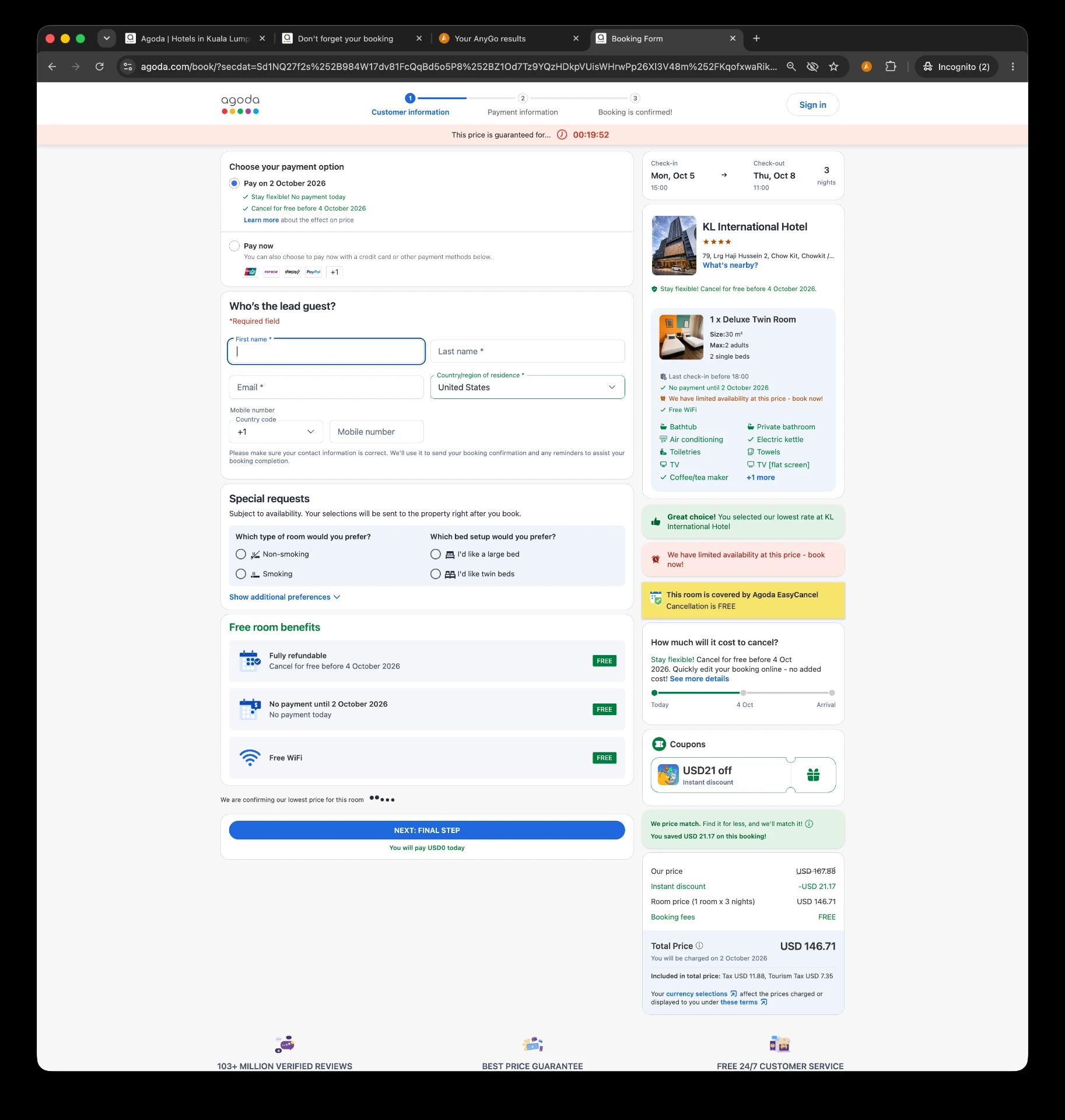The width and height of the screenshot is (1065, 1120).
Task: Select "Pay on 2 October 2026" option
Action: pyautogui.click(x=234, y=183)
